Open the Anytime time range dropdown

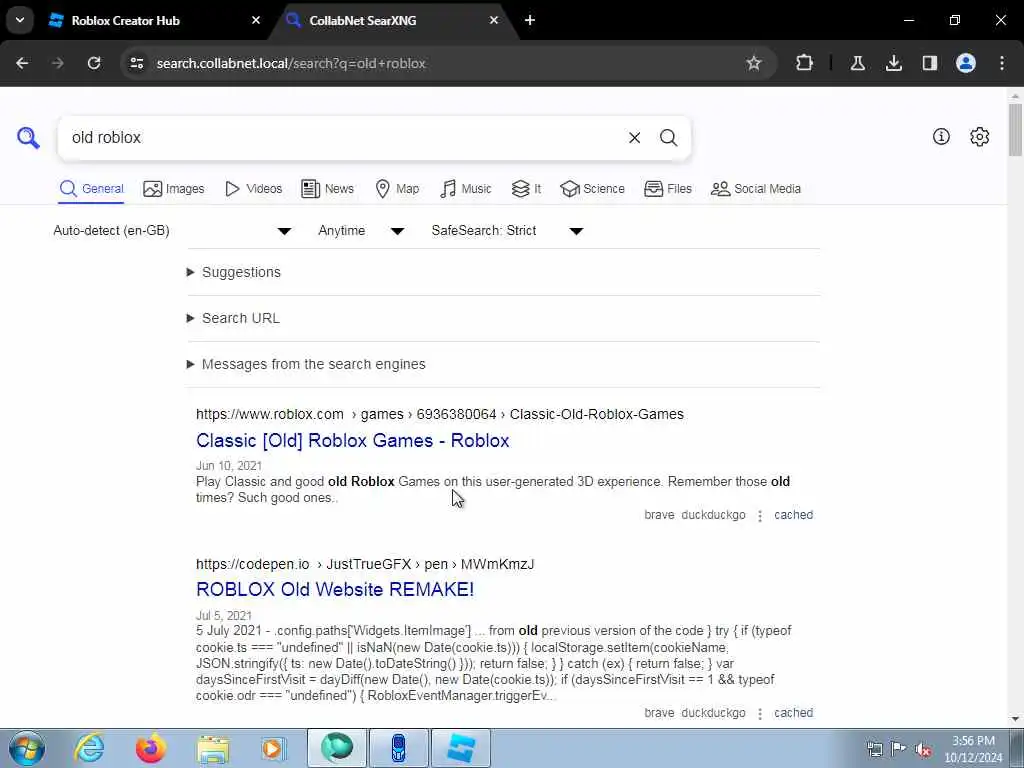361,231
